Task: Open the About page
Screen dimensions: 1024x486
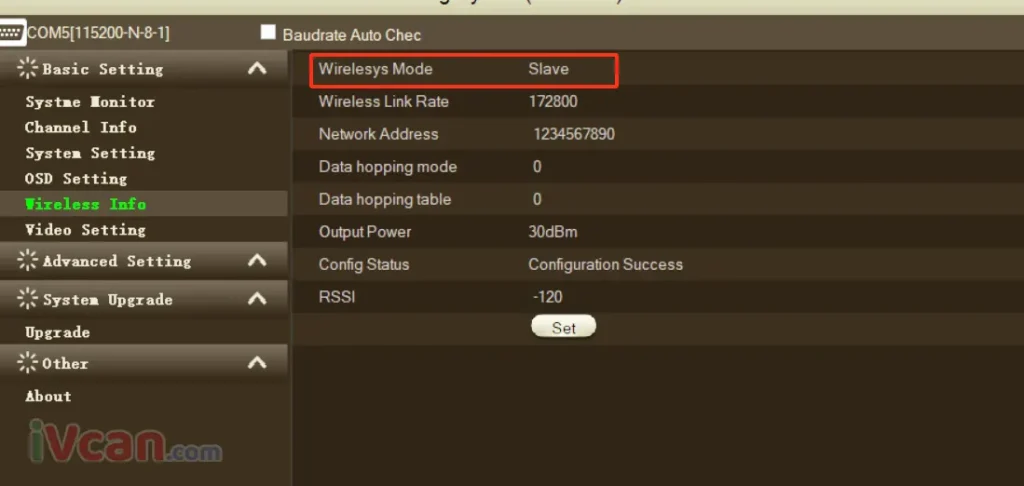Action: (48, 396)
